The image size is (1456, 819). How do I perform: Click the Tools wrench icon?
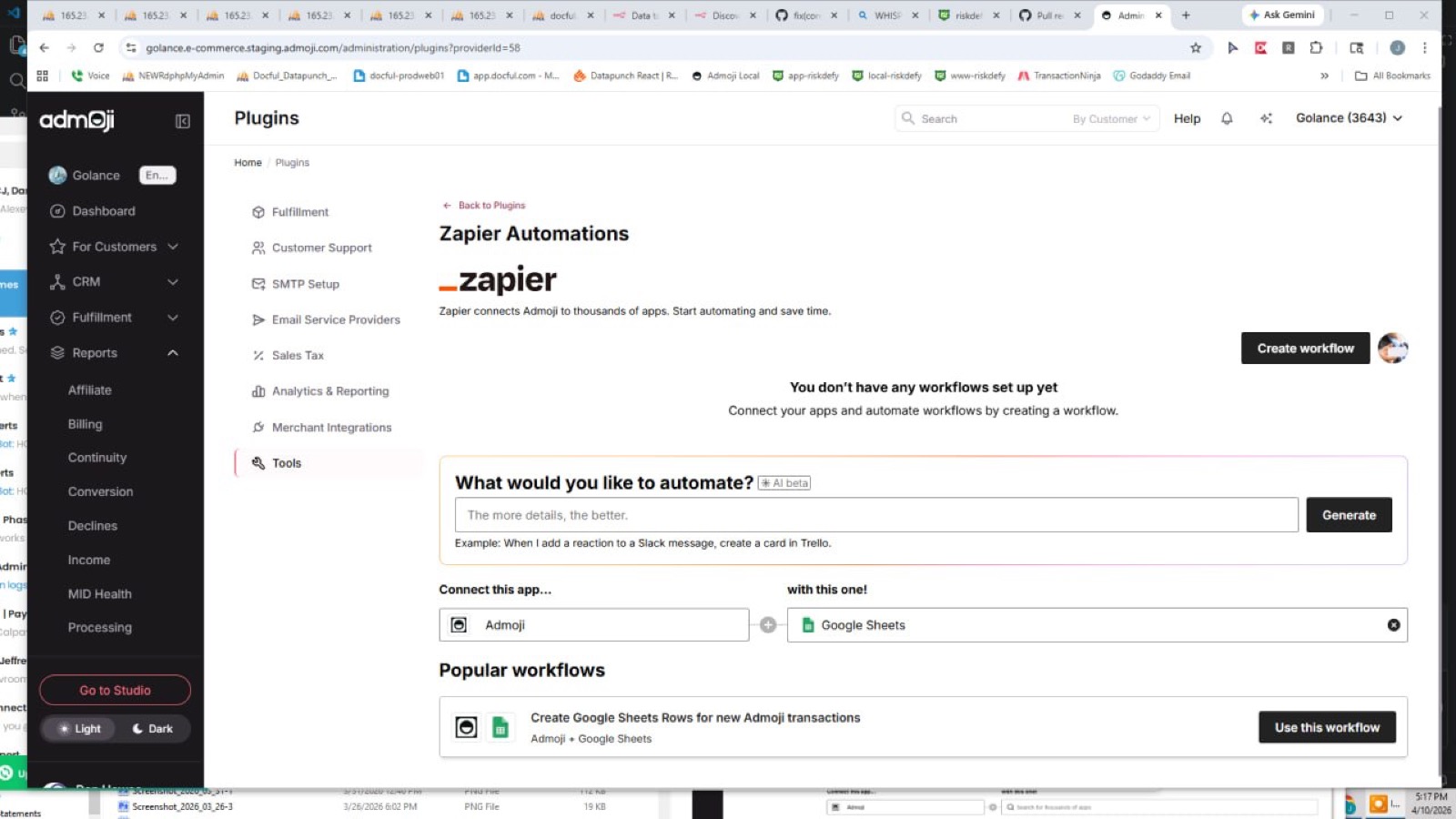point(258,463)
